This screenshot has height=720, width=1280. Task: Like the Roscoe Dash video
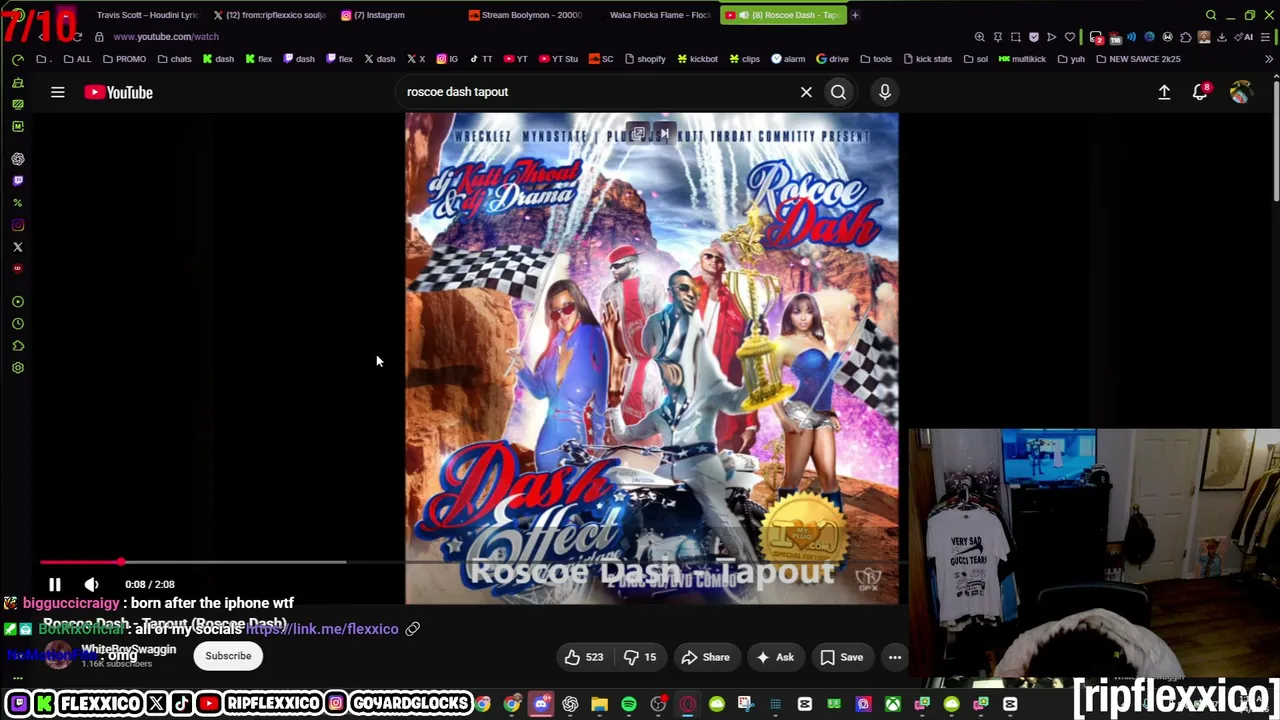pos(584,657)
